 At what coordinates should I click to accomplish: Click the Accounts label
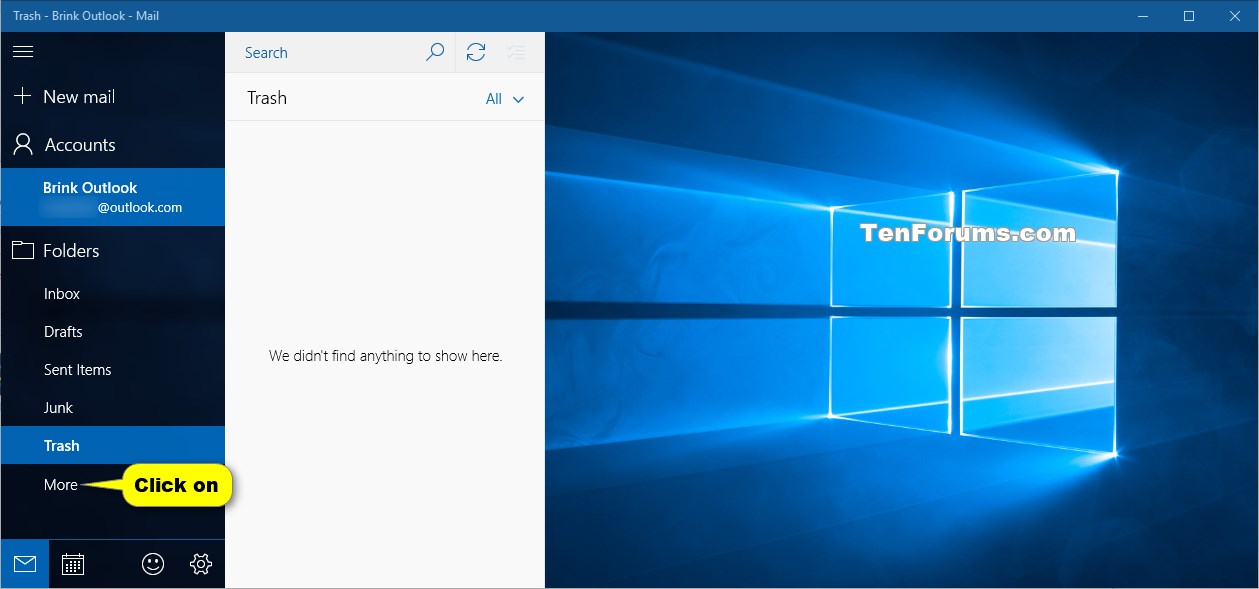tap(80, 145)
